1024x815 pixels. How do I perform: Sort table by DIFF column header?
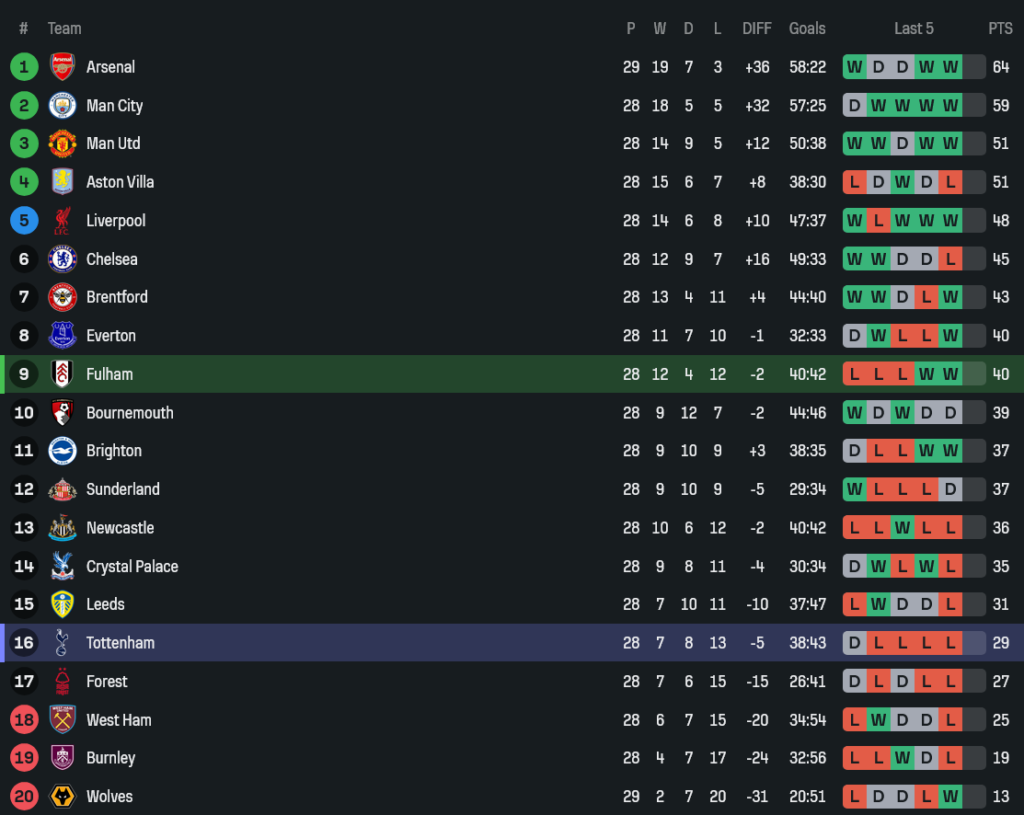(757, 28)
